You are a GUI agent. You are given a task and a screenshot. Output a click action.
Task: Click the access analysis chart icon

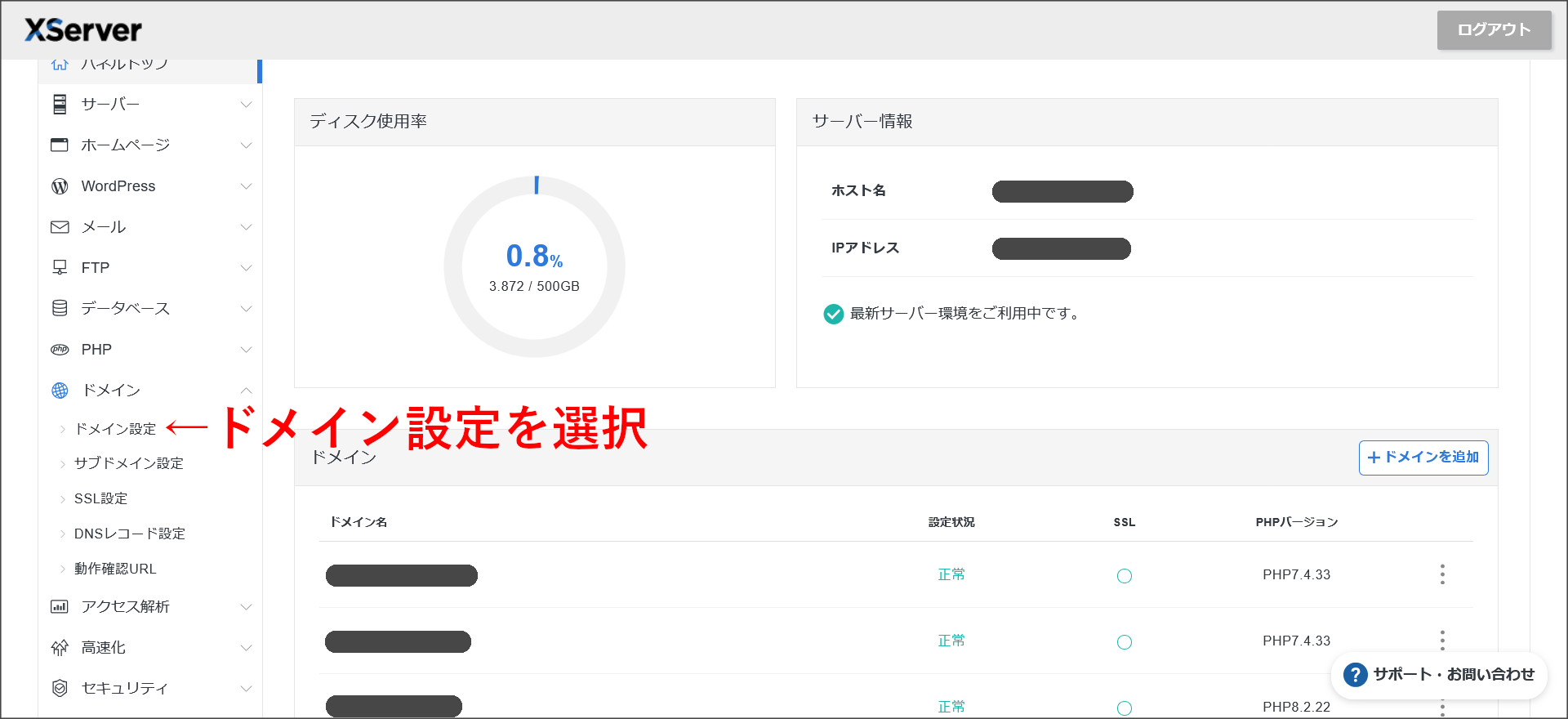pos(60,606)
